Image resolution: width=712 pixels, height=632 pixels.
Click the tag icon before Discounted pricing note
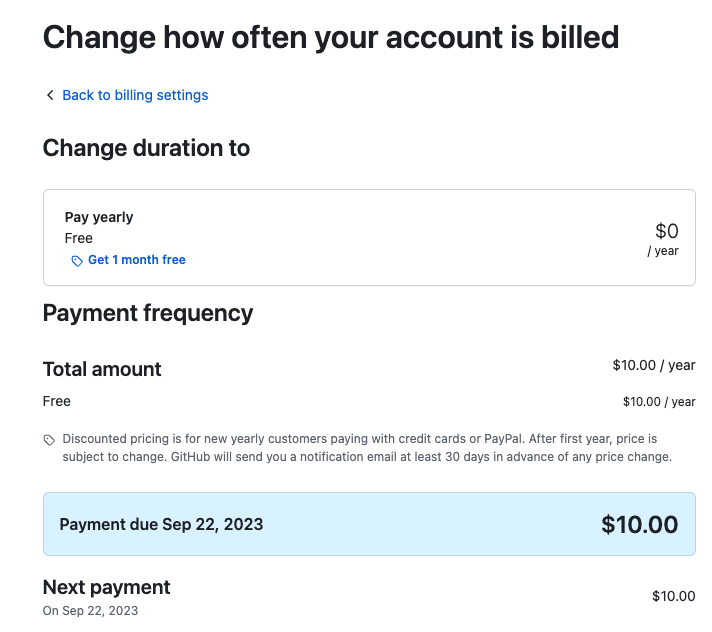pyautogui.click(x=49, y=440)
